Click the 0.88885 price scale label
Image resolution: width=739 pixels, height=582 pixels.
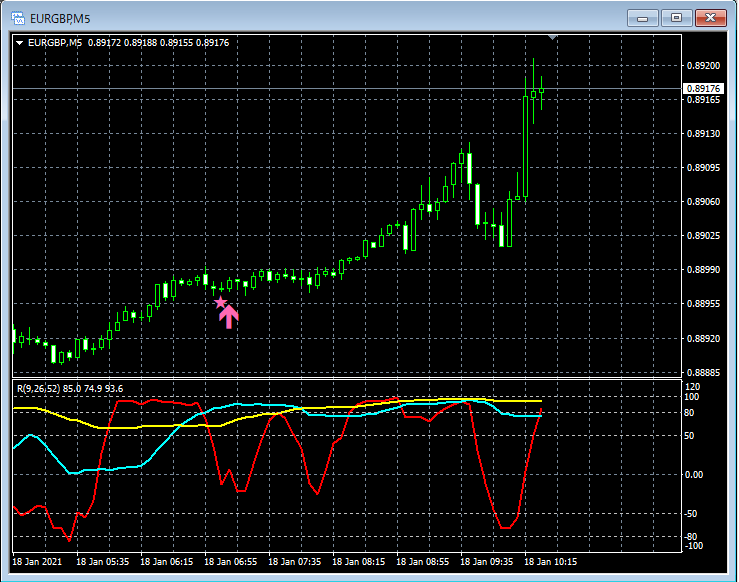[x=703, y=373]
